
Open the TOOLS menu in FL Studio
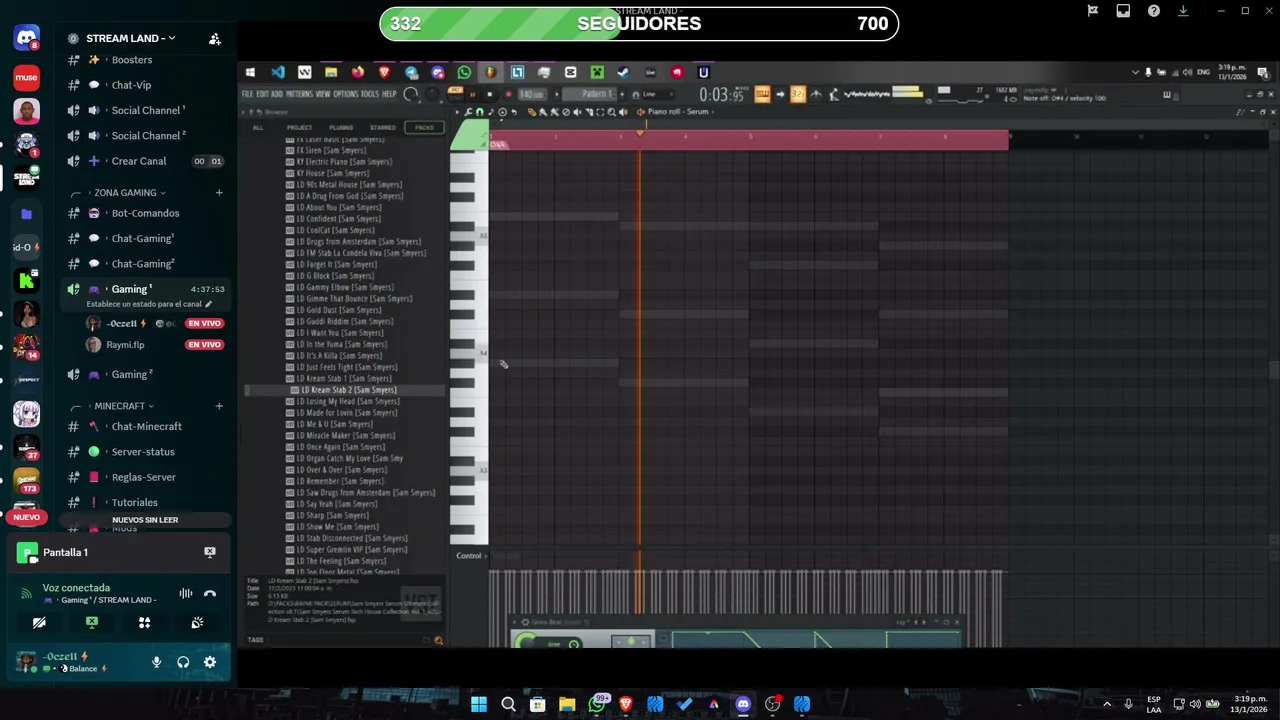pos(370,94)
